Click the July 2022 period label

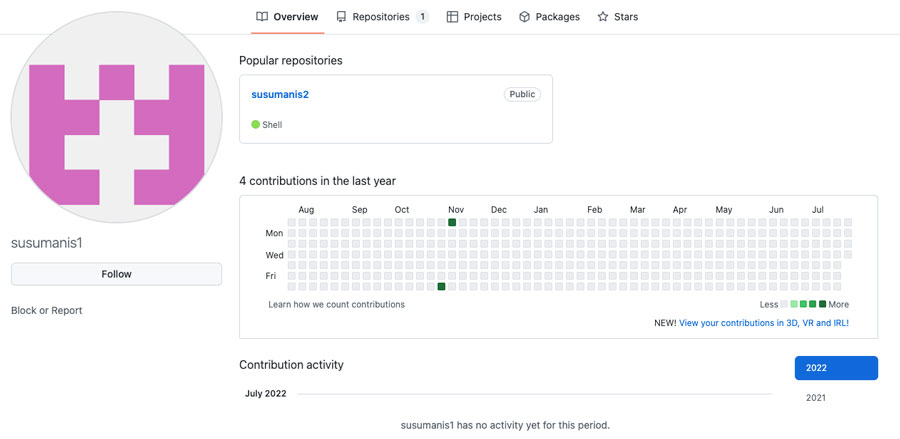(x=266, y=394)
